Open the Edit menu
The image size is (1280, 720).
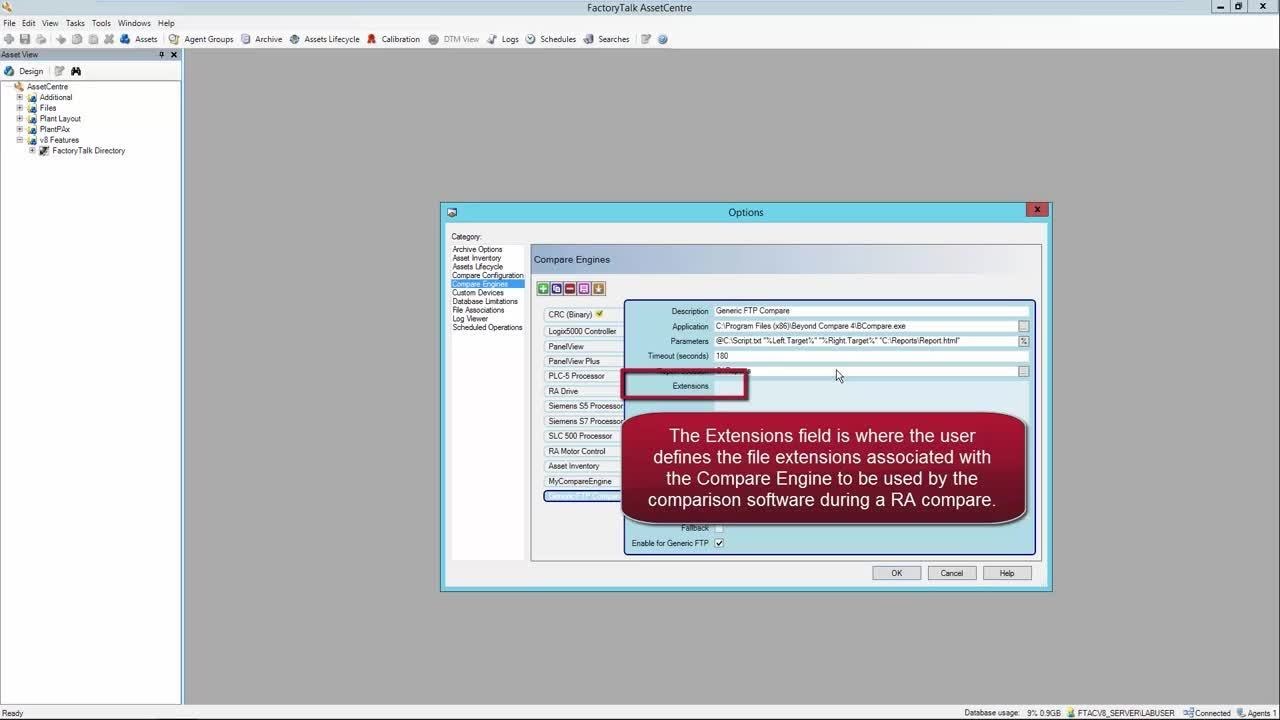click(29, 23)
